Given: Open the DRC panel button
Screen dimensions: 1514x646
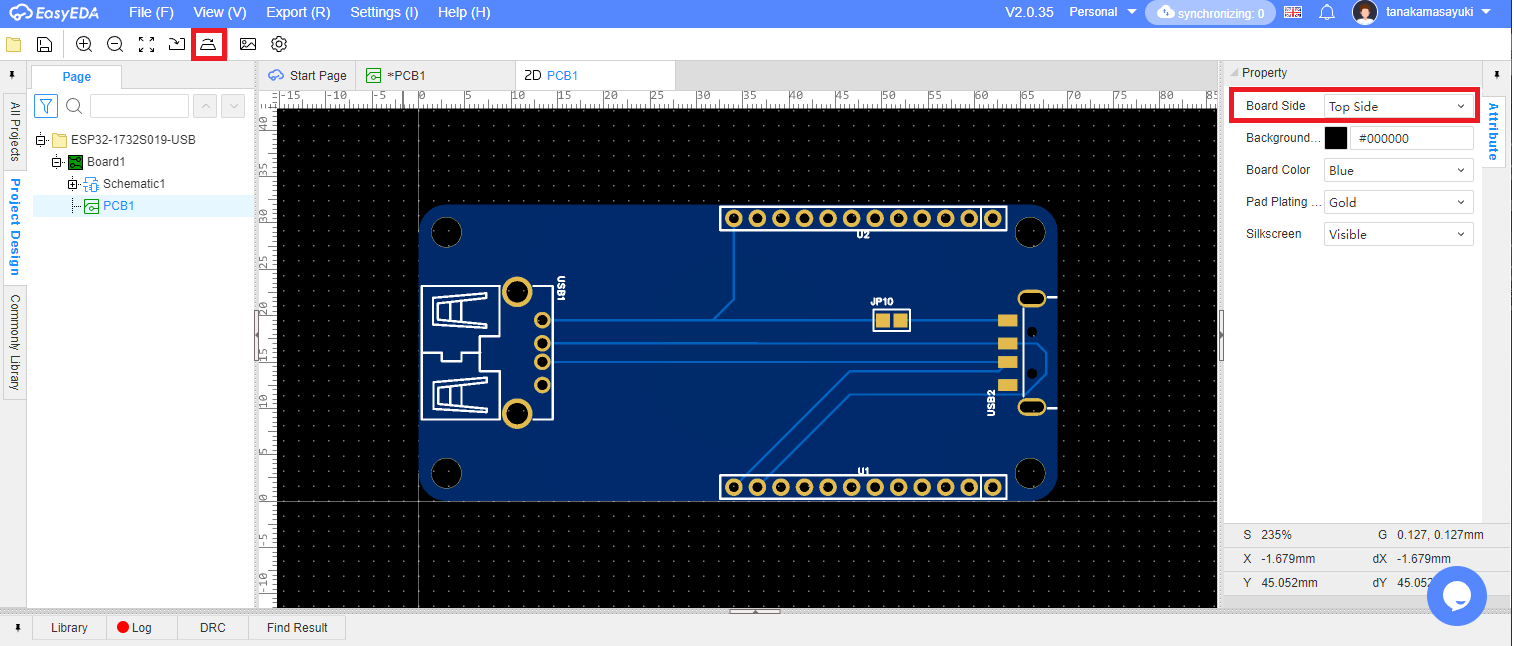Looking at the screenshot, I should (x=212, y=627).
